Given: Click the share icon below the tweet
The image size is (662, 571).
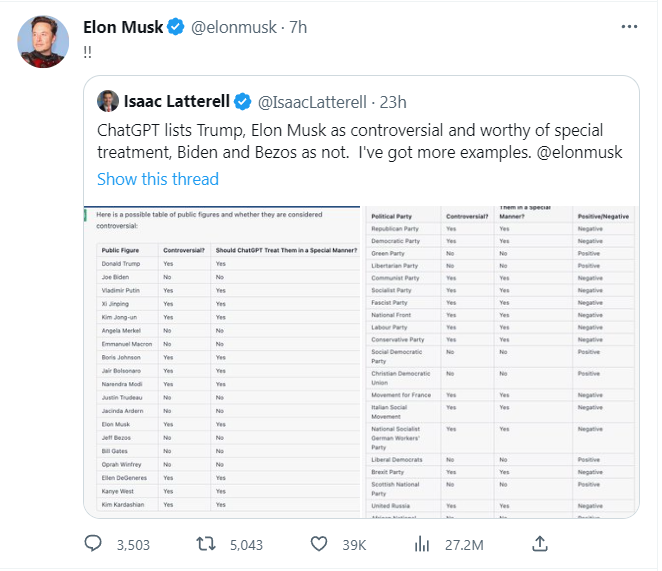Looking at the screenshot, I should click(539, 544).
